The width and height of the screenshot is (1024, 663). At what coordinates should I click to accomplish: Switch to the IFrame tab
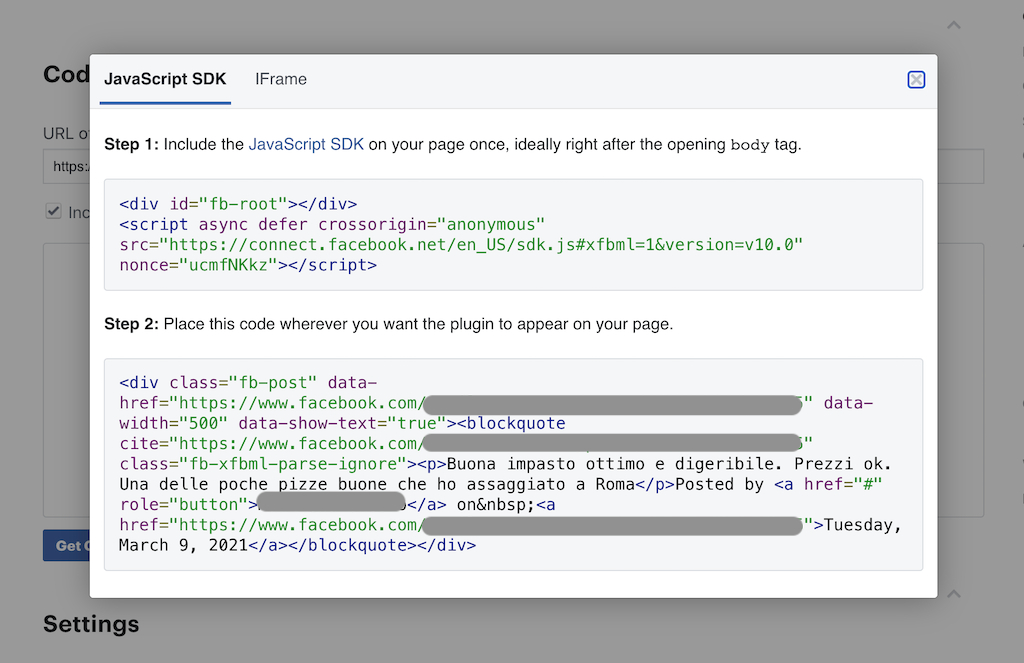tap(281, 79)
